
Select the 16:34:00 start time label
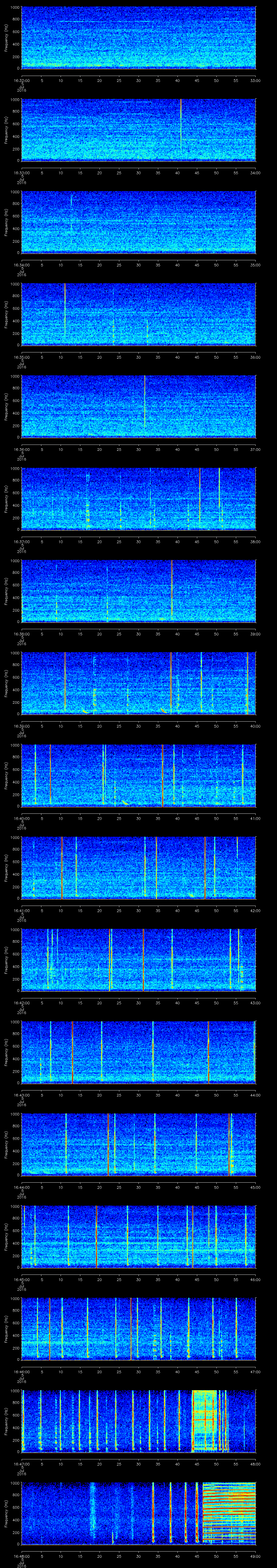click(21, 265)
